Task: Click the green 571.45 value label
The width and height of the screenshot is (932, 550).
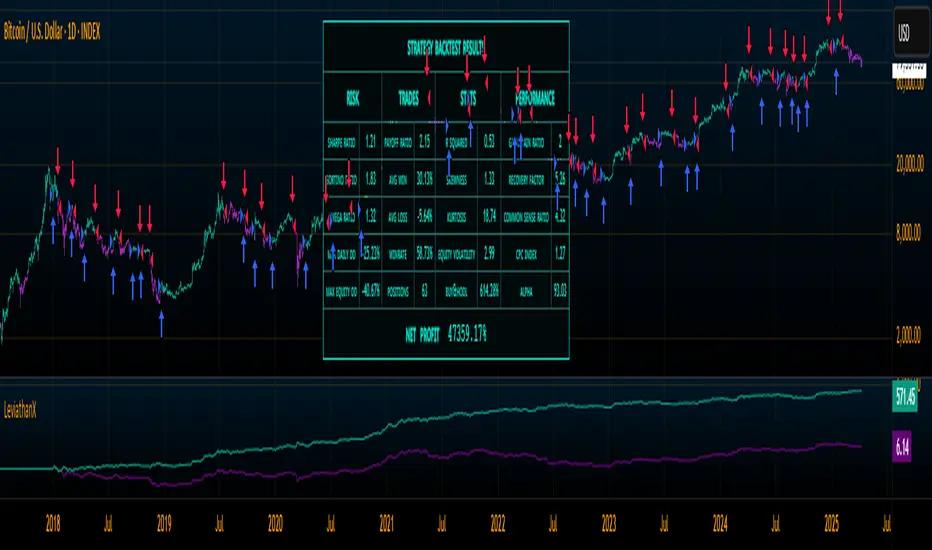Action: (x=907, y=394)
